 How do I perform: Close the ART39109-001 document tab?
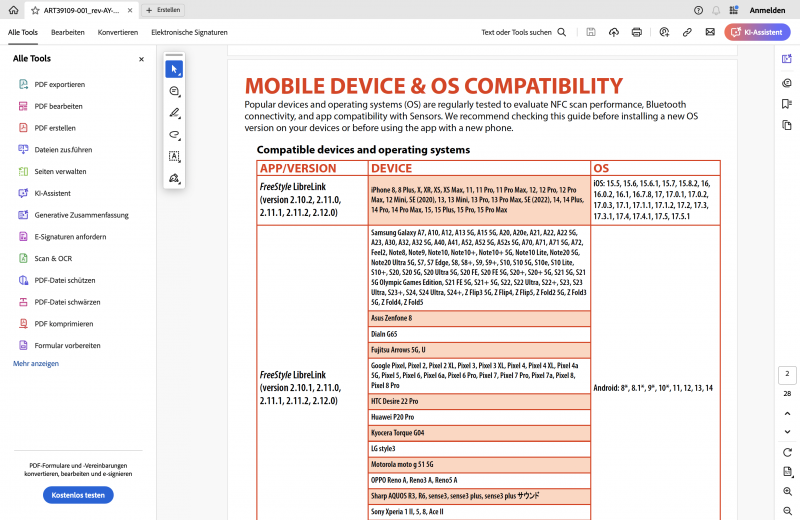click(130, 10)
